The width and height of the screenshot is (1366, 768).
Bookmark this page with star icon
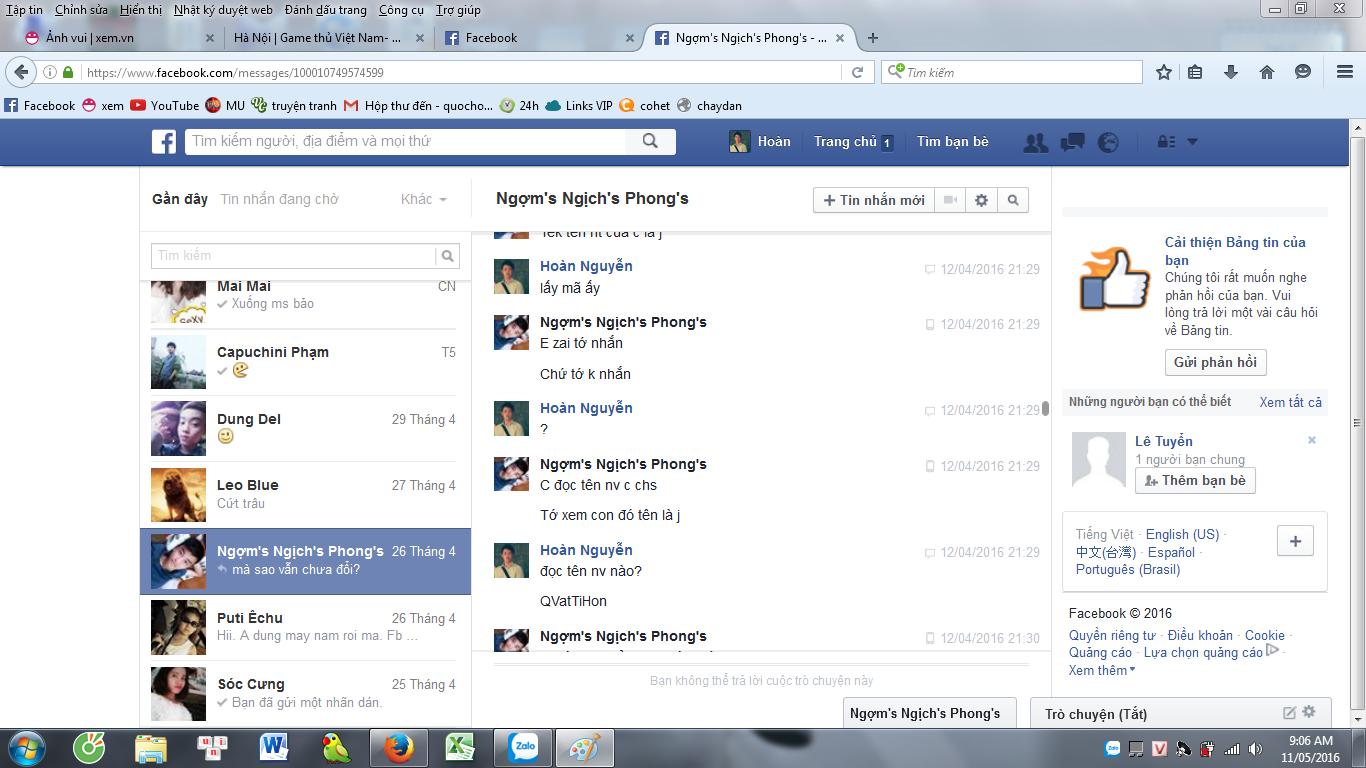click(1164, 72)
